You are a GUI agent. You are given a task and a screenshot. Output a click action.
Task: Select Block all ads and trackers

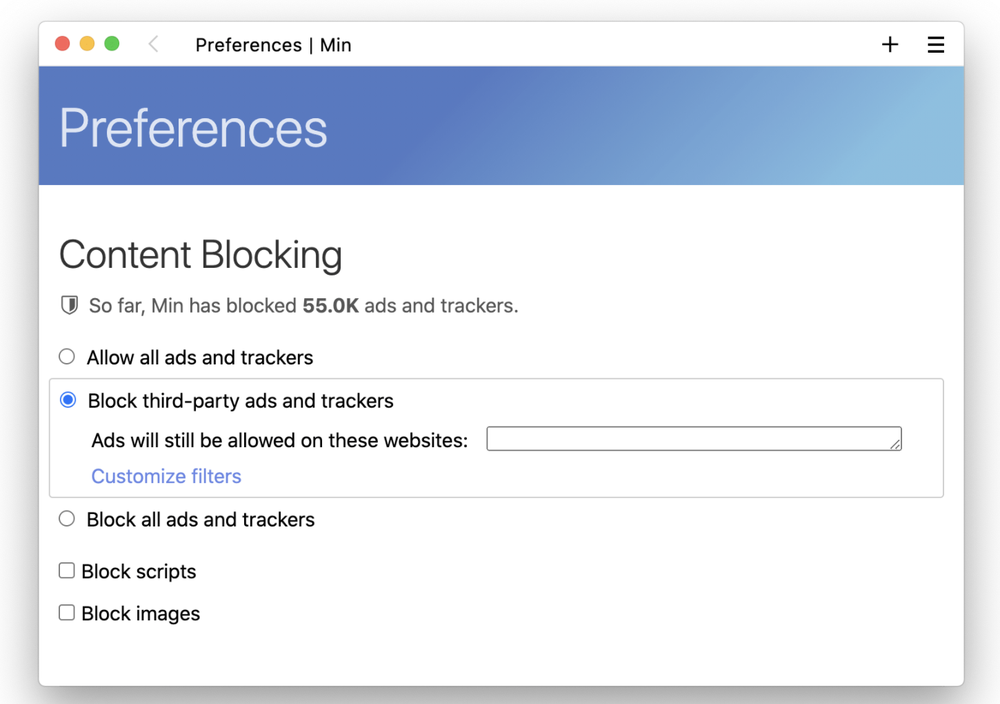67,518
